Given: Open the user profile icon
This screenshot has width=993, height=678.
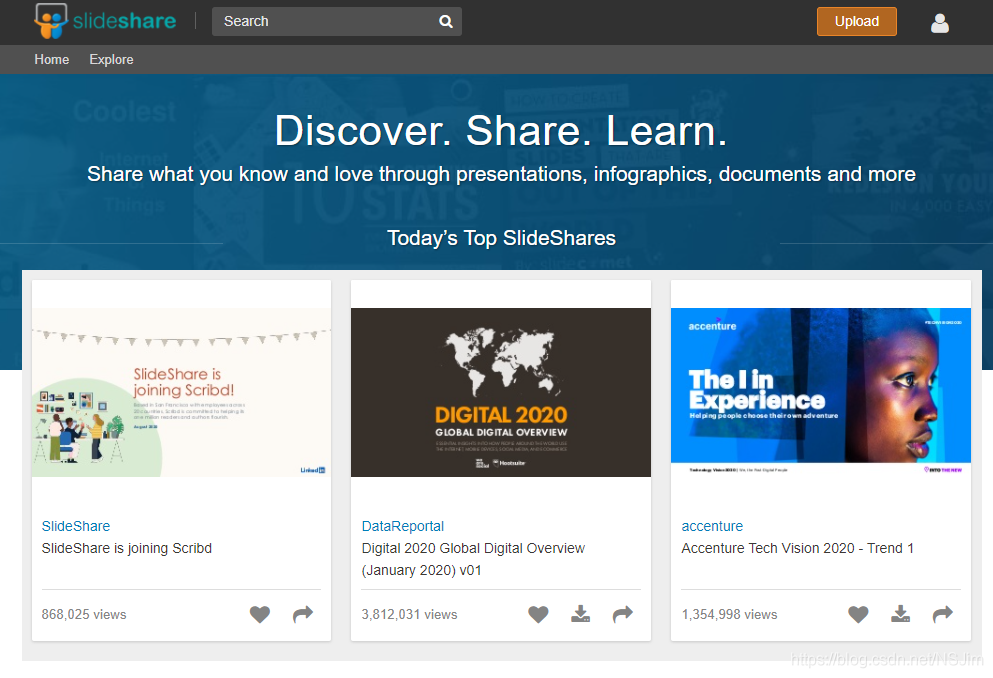Looking at the screenshot, I should 940,23.
